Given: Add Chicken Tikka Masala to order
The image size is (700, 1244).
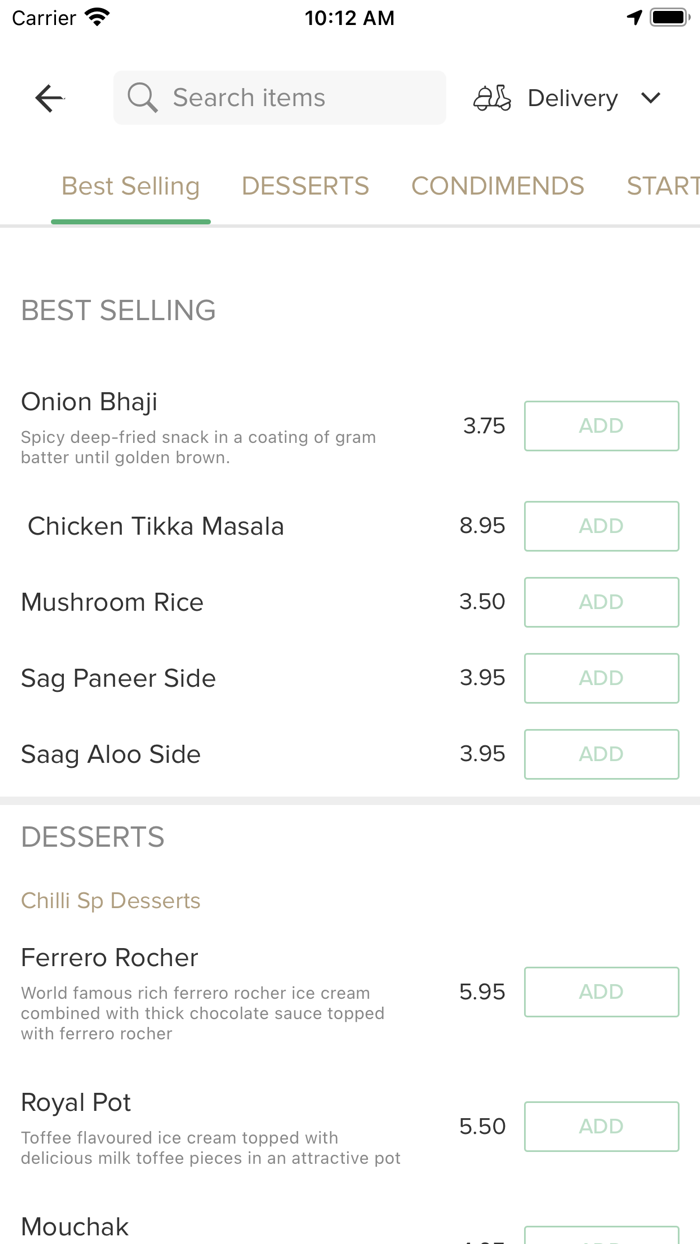Looking at the screenshot, I should pos(601,526).
